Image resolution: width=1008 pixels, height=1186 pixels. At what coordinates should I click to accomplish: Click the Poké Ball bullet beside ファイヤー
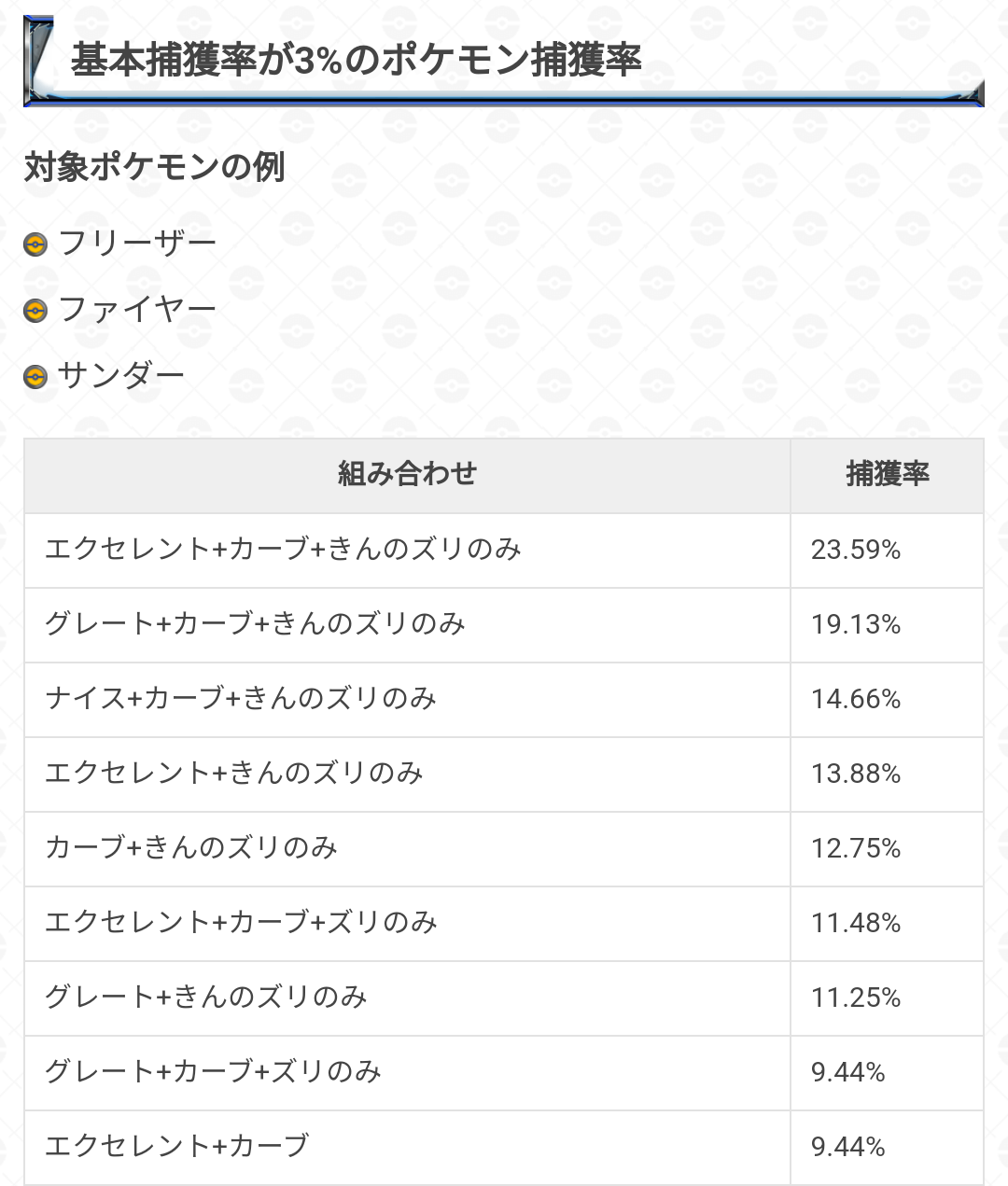(35, 310)
